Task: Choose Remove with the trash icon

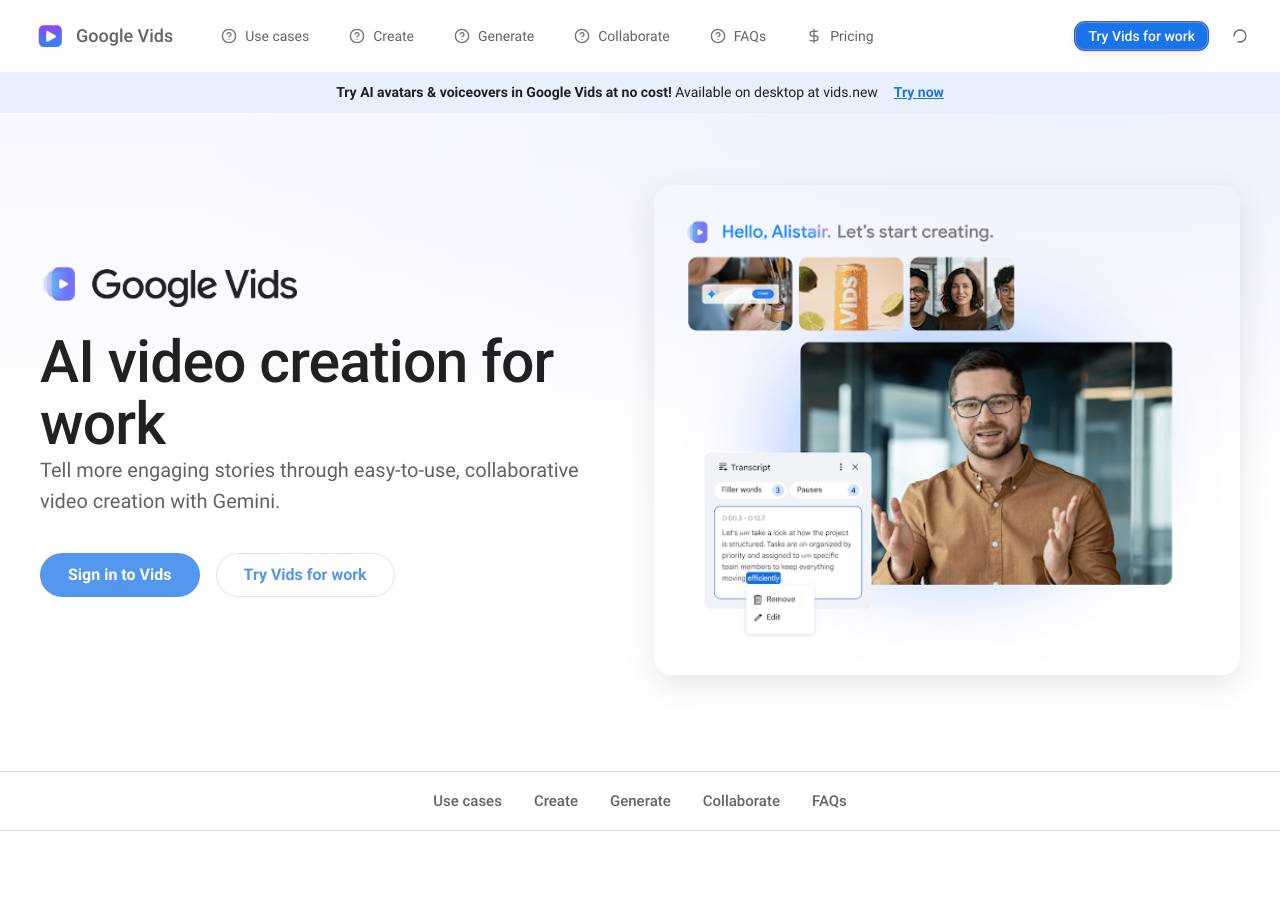Action: pyautogui.click(x=775, y=599)
